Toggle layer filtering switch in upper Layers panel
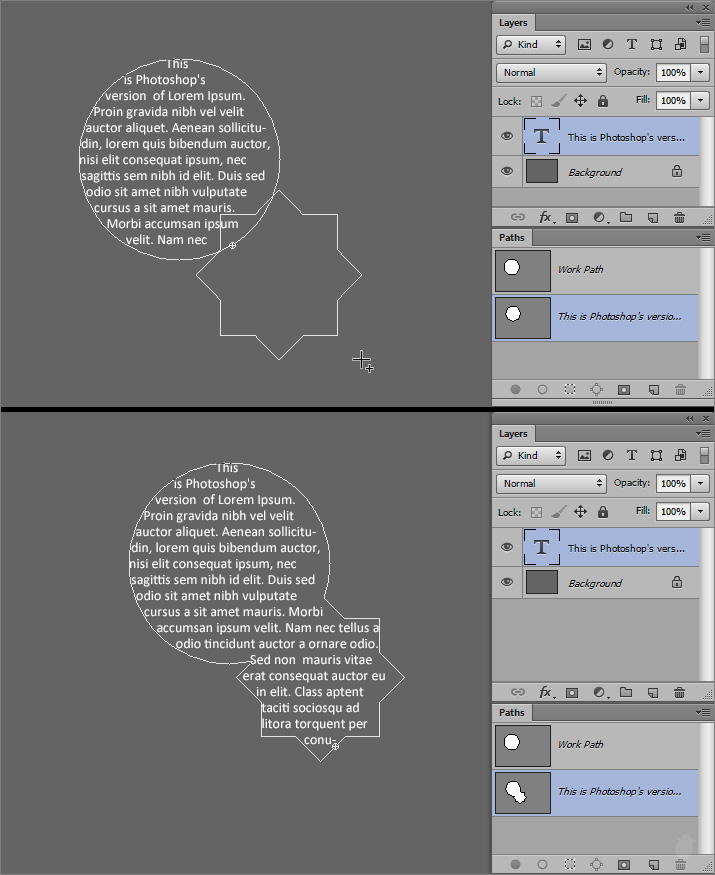This screenshot has width=715, height=875. click(x=704, y=44)
